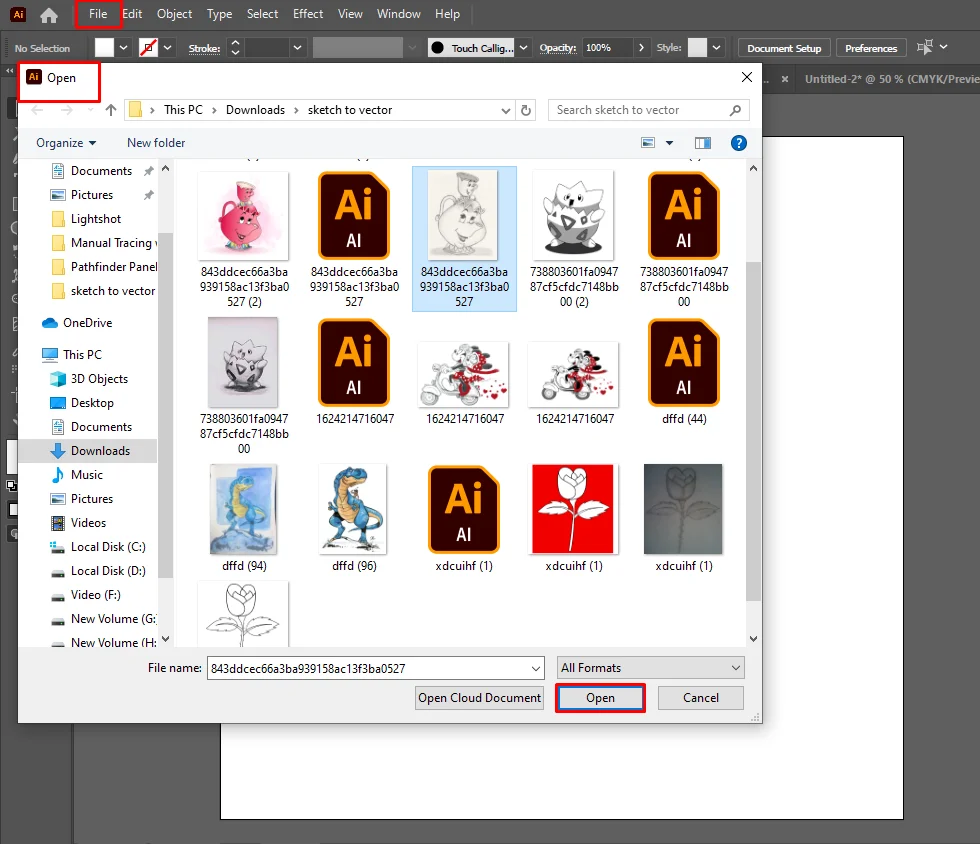Click the white Fill color swatch
The height and width of the screenshot is (844, 980).
click(104, 48)
